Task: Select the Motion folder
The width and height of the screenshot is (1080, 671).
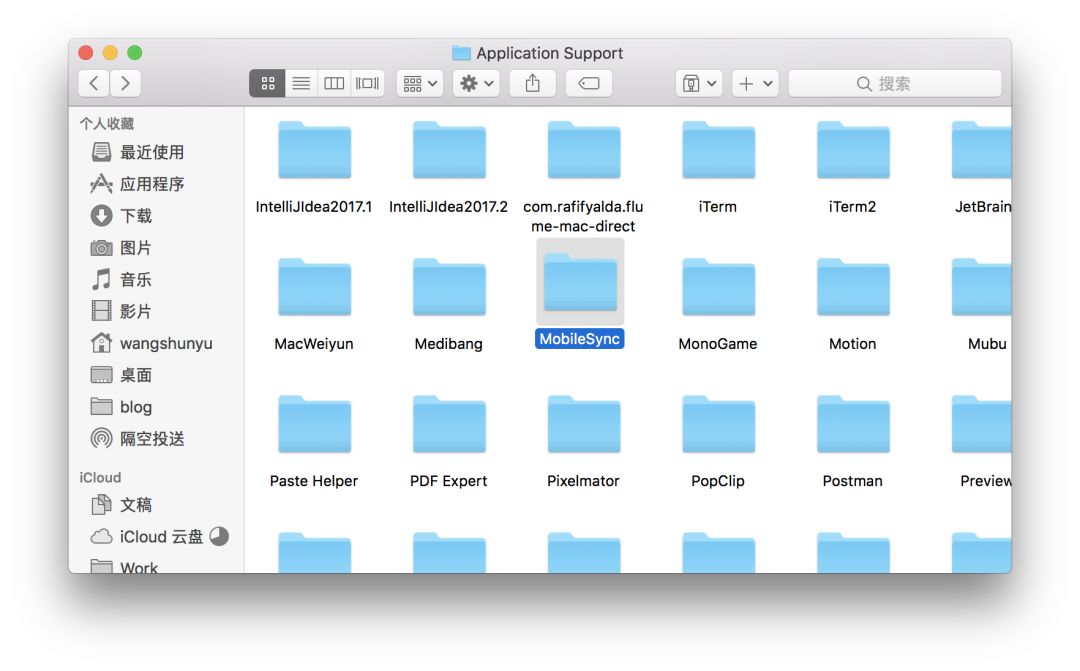Action: (x=853, y=304)
